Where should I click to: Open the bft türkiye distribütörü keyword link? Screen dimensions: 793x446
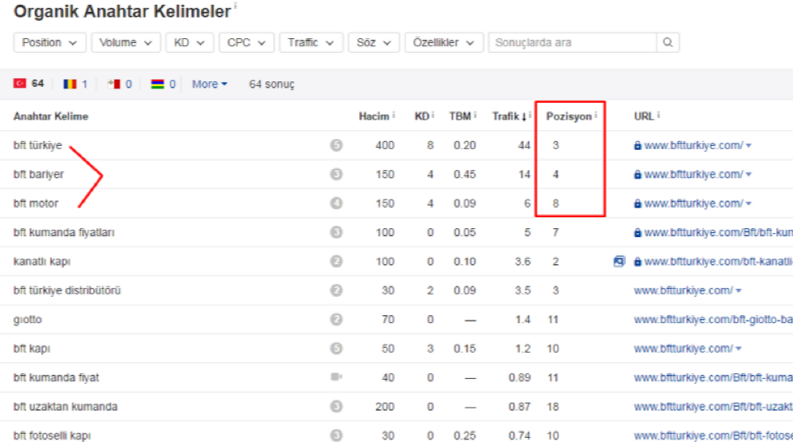point(67,290)
